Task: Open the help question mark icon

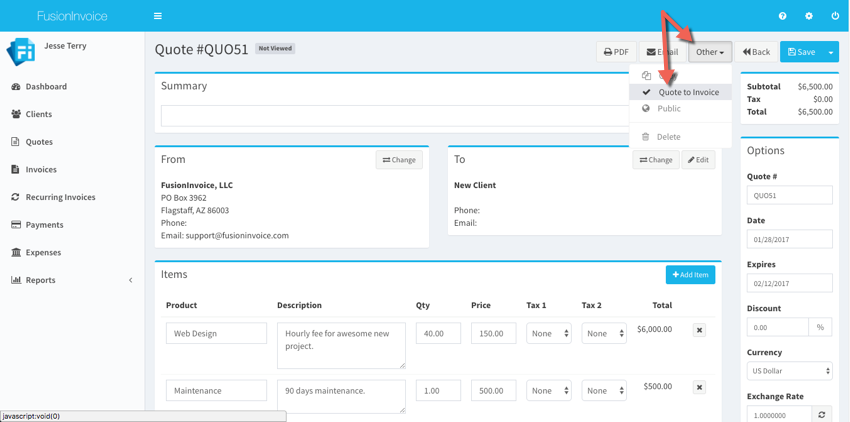Action: tap(782, 16)
